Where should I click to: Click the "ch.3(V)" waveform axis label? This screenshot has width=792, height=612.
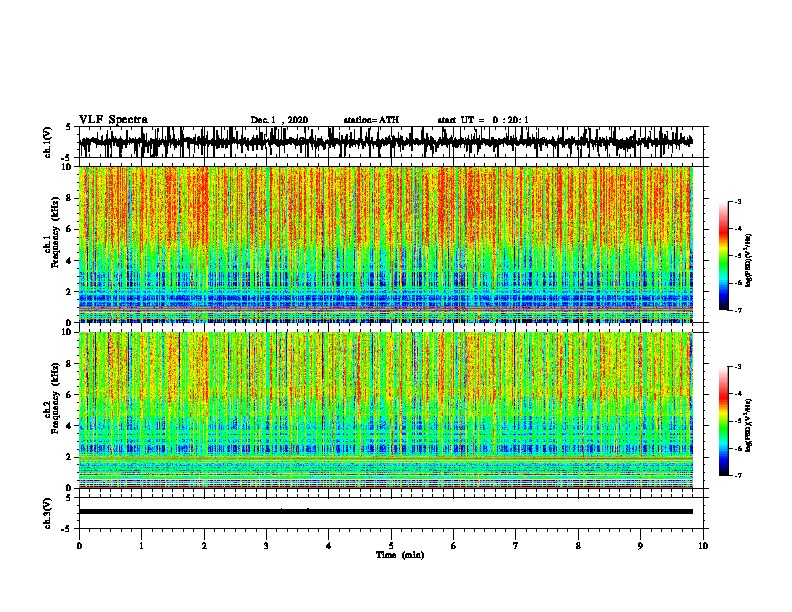click(48, 513)
